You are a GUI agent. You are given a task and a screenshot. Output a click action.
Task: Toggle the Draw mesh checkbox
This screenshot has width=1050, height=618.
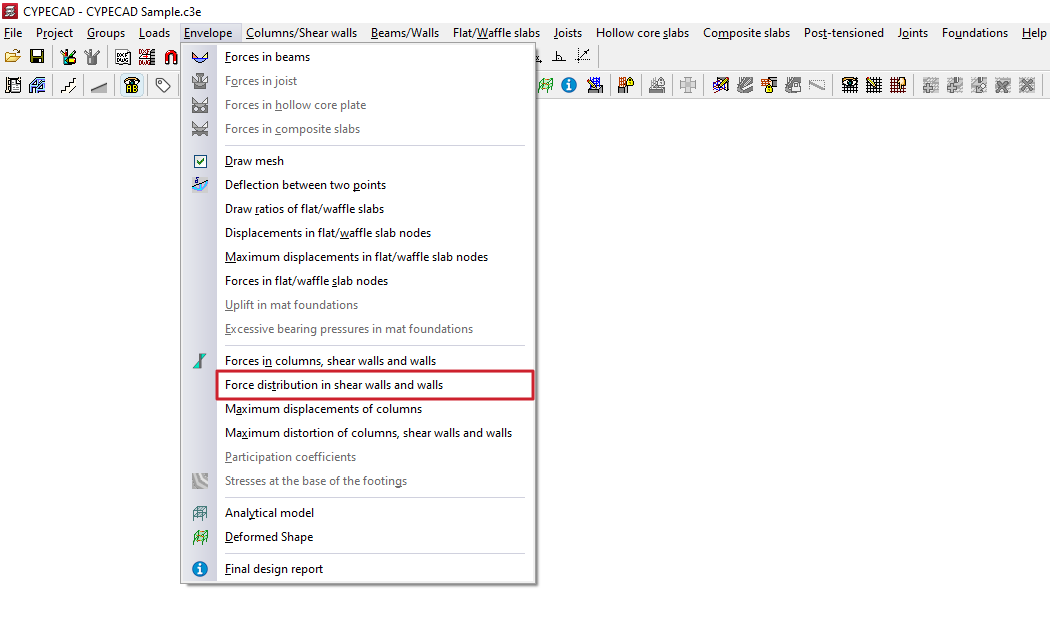[x=200, y=161]
